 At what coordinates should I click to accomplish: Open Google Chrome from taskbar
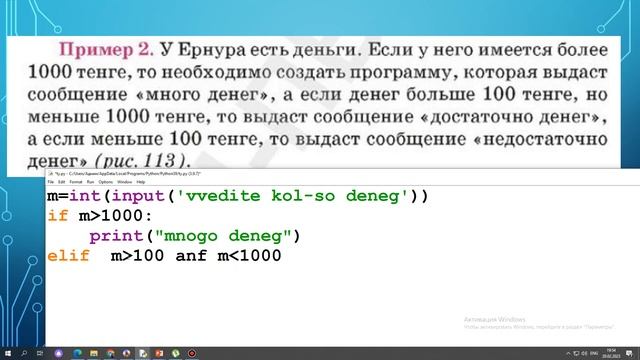[x=111, y=353]
